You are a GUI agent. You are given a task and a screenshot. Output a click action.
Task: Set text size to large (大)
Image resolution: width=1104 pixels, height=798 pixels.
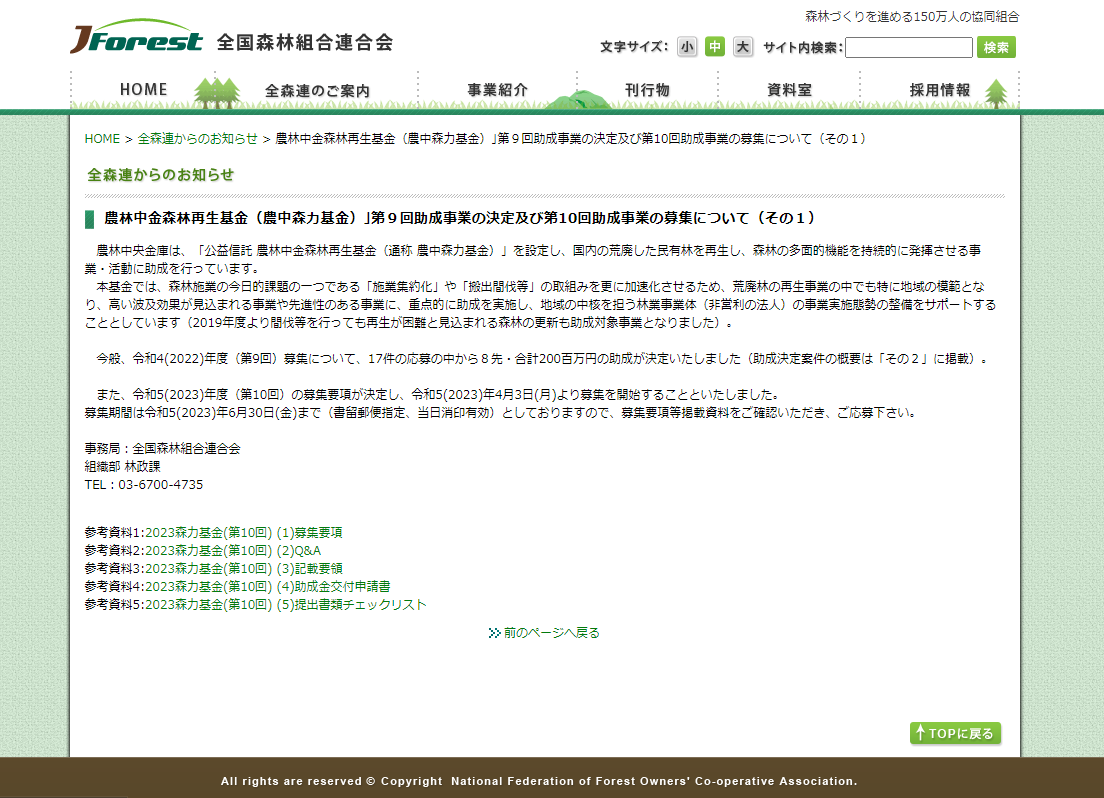[743, 47]
